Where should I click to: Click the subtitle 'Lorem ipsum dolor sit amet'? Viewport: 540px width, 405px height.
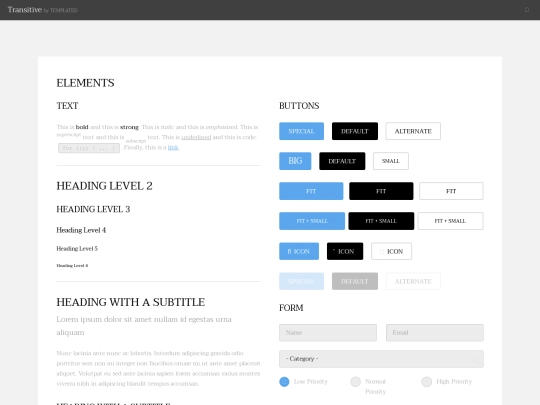tap(144, 326)
